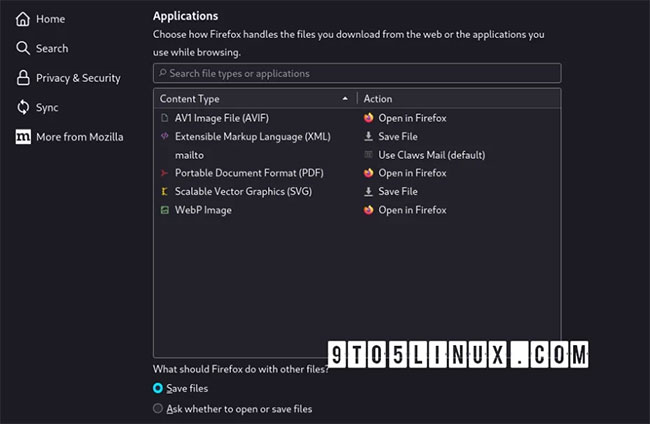Select the AV1 Image File (AVIF) row
Viewport: 650px width, 424px height.
[x=357, y=118]
